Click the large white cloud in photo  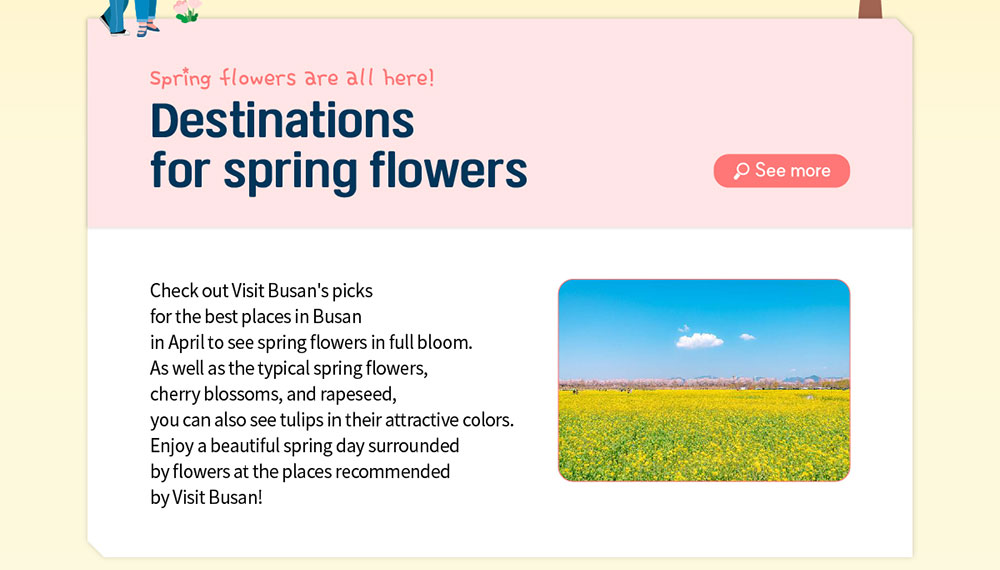(x=699, y=340)
